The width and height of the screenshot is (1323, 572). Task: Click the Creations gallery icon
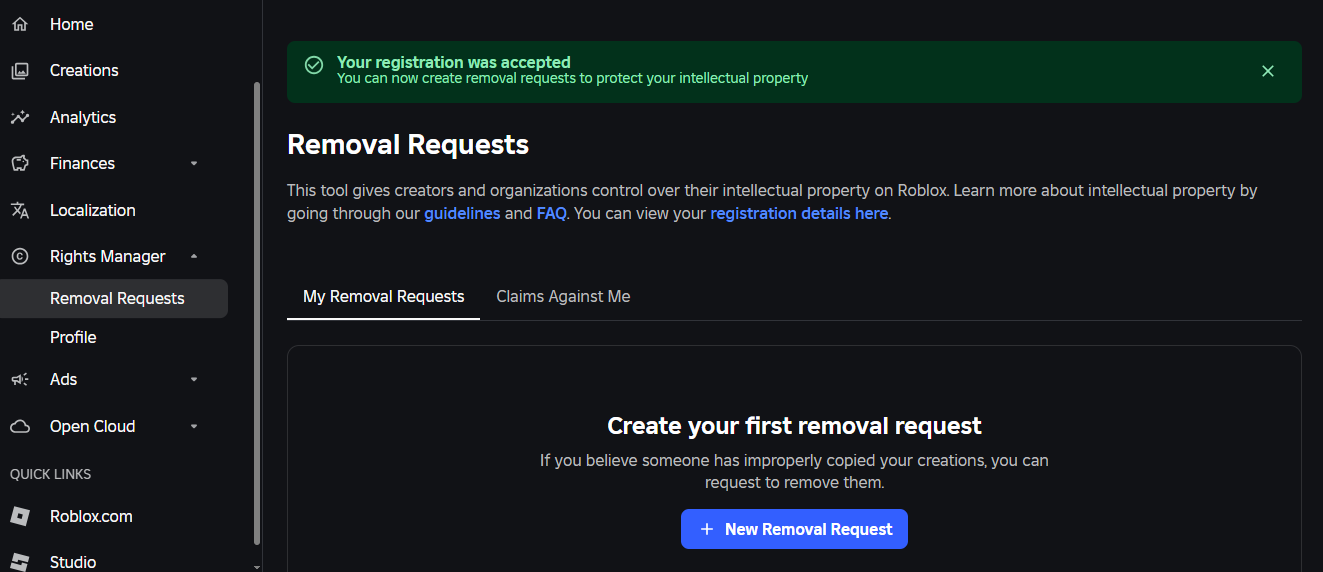(20, 71)
